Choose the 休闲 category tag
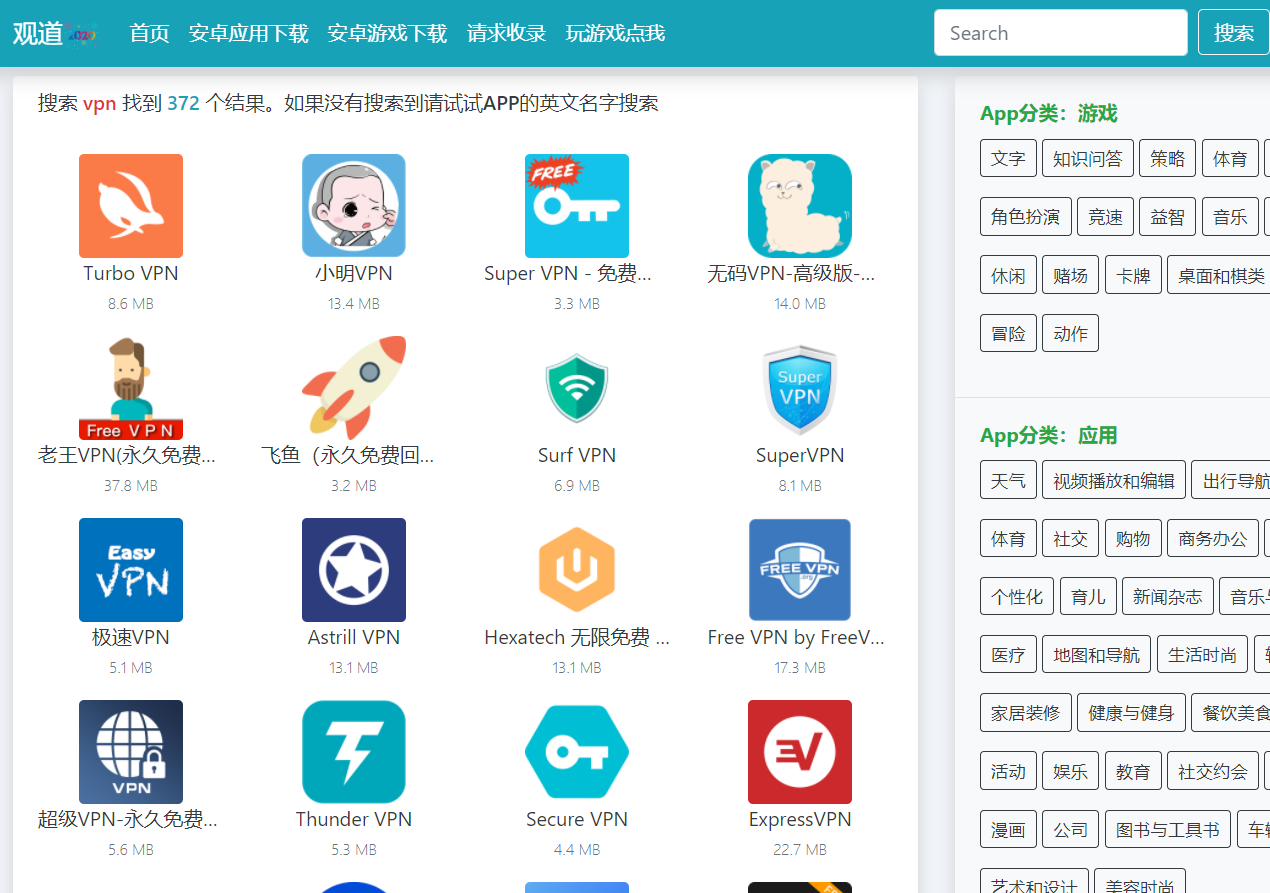1270x893 pixels. coord(1008,275)
